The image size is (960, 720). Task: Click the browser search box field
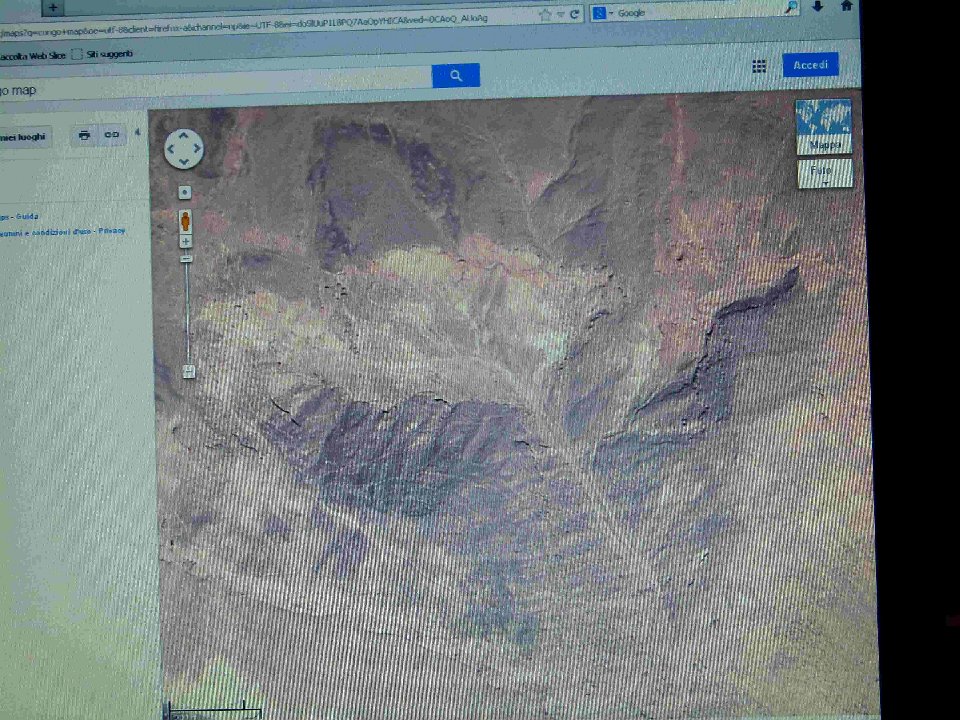coord(700,13)
